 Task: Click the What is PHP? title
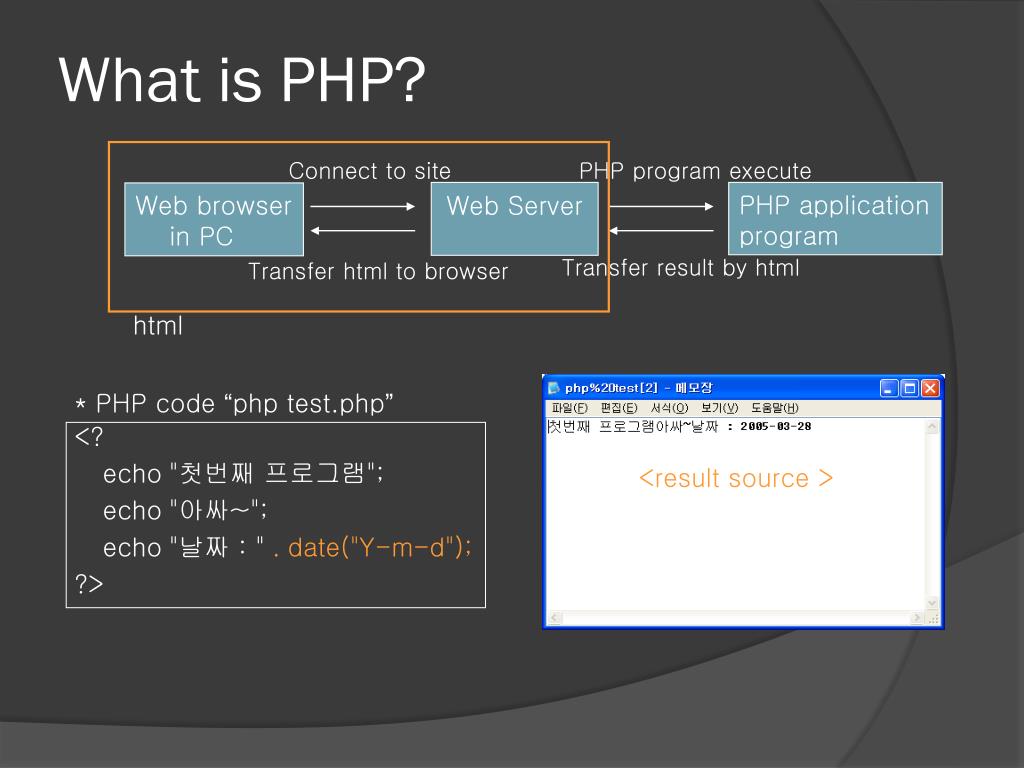[242, 80]
